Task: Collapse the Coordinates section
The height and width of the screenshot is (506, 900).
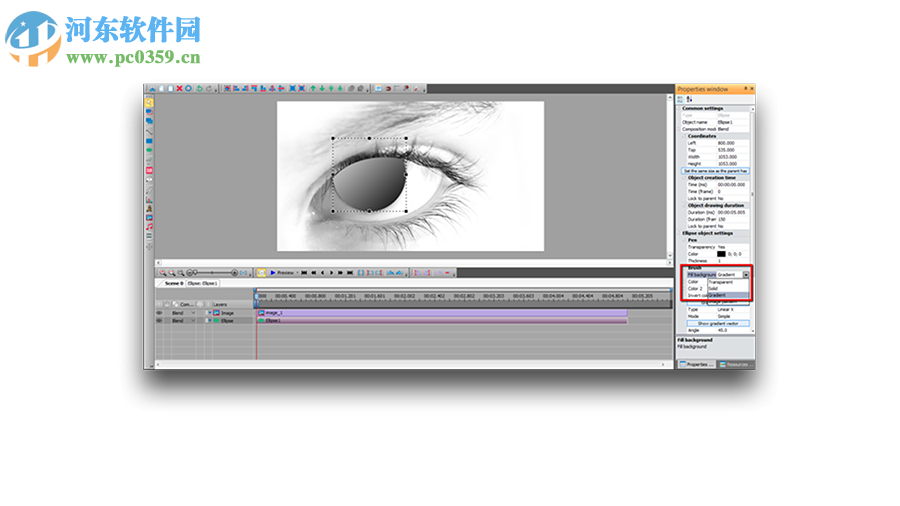Action: (x=684, y=136)
